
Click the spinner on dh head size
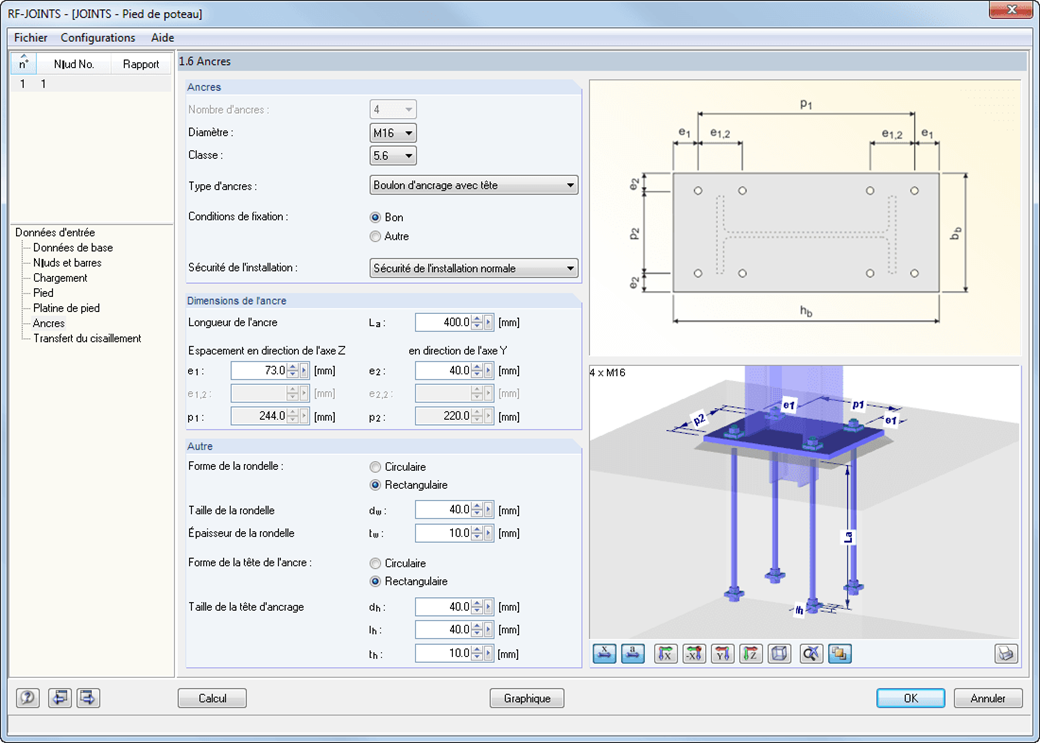pyautogui.click(x=477, y=607)
